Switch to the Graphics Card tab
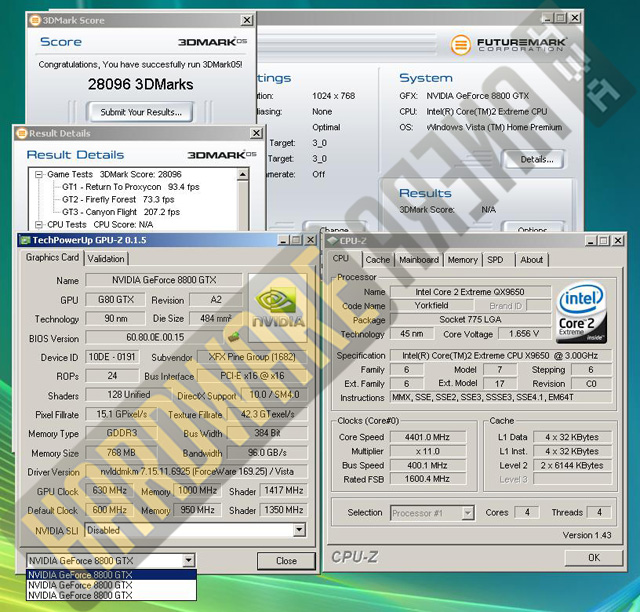This screenshot has height=612, width=640. tap(52, 258)
